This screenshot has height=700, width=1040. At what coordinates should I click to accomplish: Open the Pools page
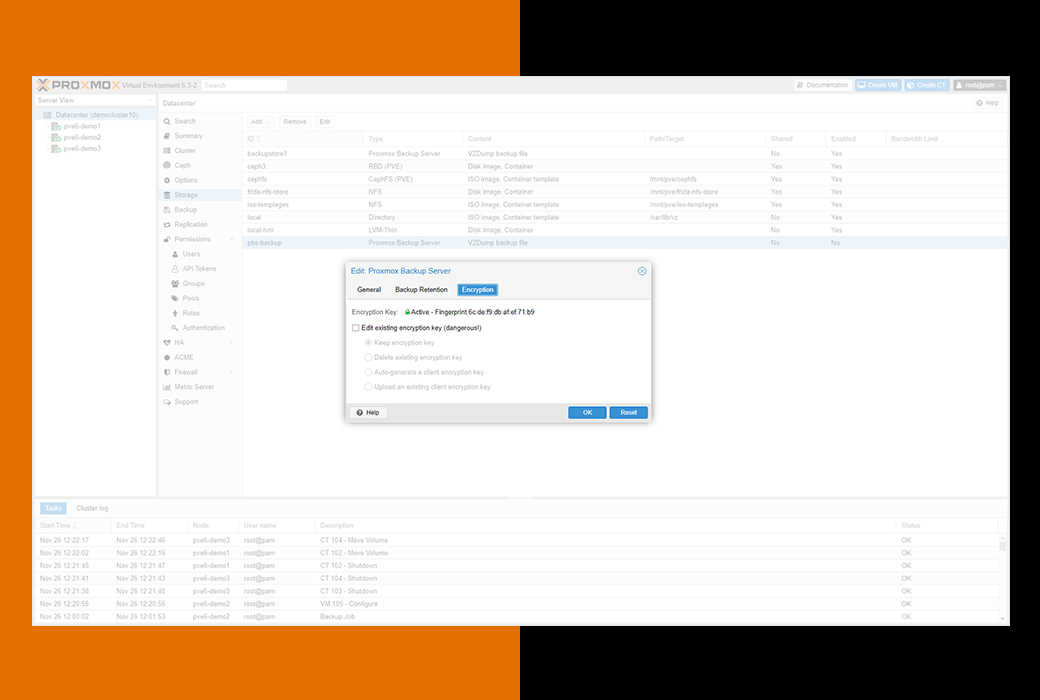click(186, 299)
